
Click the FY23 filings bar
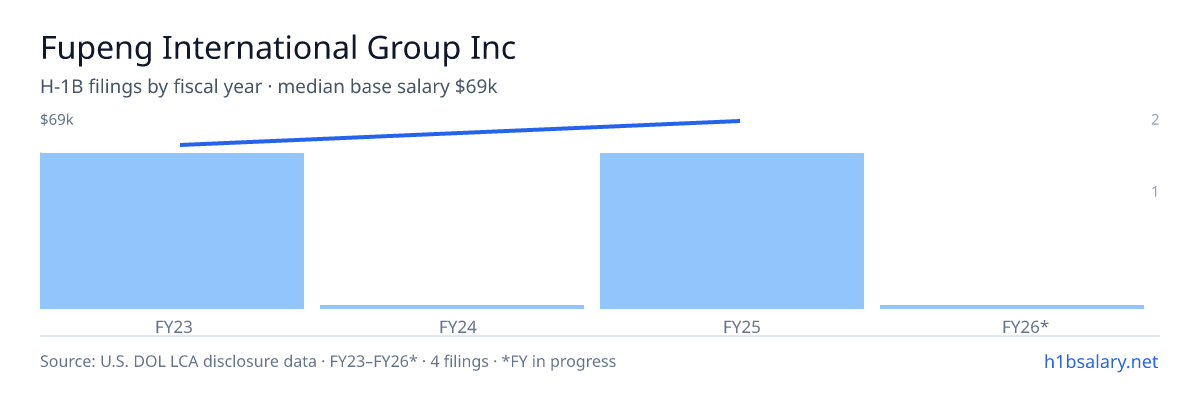[172, 231]
